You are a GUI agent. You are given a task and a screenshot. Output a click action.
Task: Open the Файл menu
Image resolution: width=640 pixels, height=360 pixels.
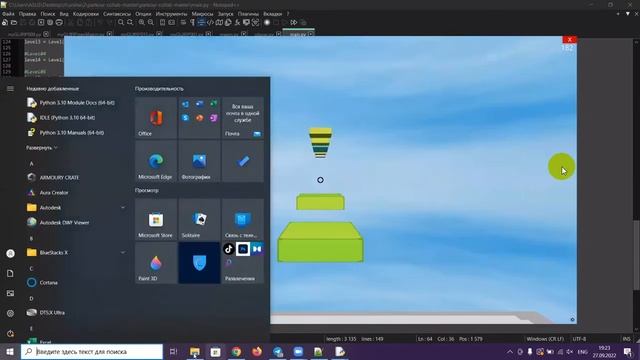coord(8,14)
